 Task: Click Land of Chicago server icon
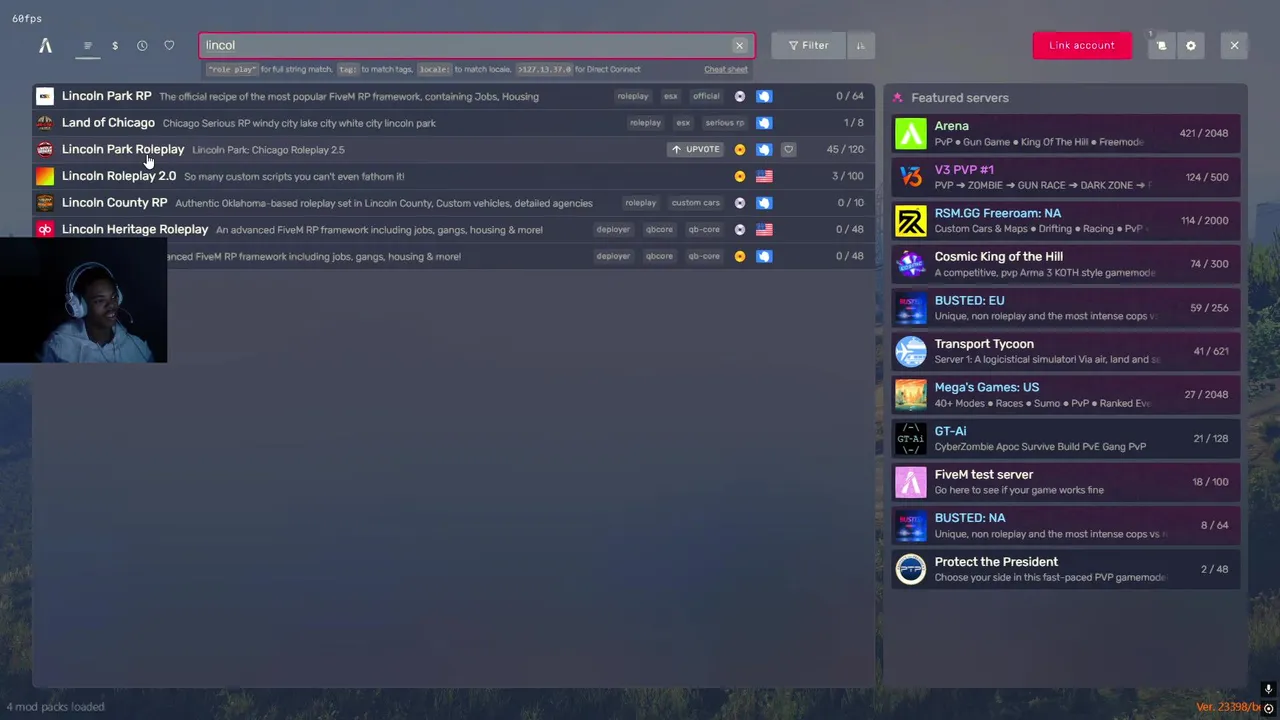(x=45, y=123)
